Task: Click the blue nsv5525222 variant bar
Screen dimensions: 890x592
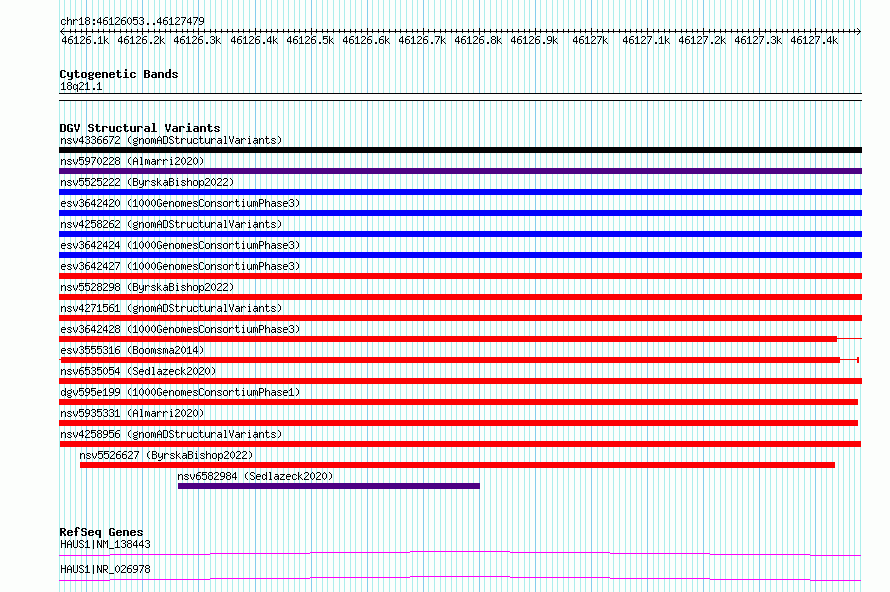Action: click(460, 192)
